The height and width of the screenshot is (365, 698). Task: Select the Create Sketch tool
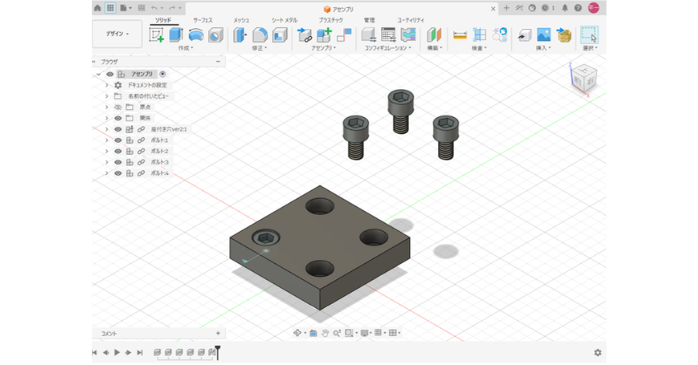(156, 35)
